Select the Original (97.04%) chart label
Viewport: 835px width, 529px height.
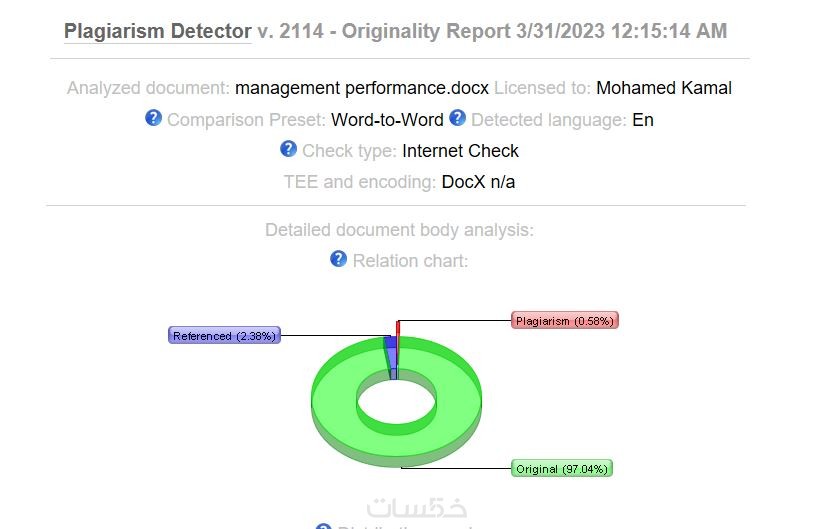click(562, 469)
